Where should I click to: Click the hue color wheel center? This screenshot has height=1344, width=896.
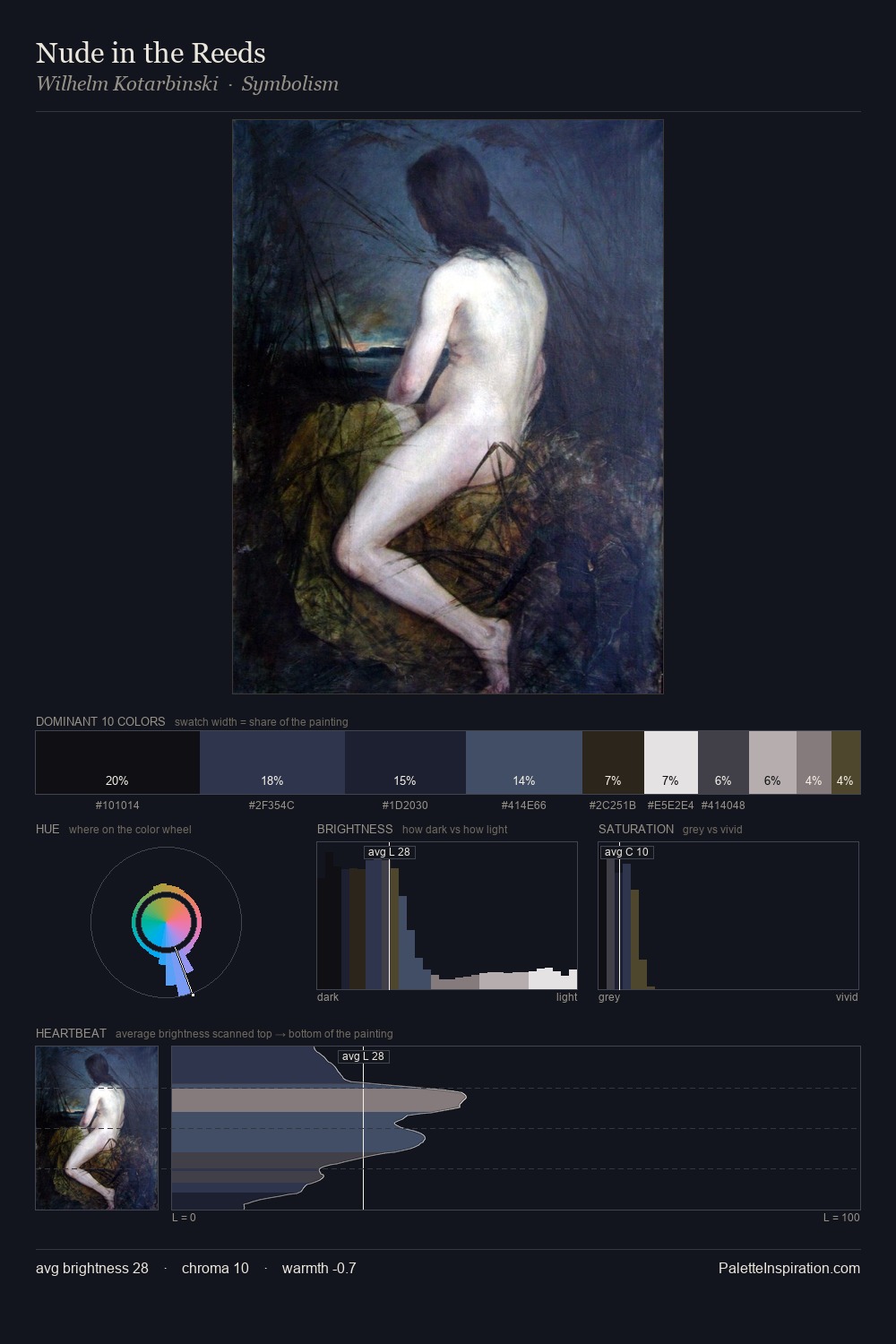pyautogui.click(x=166, y=922)
